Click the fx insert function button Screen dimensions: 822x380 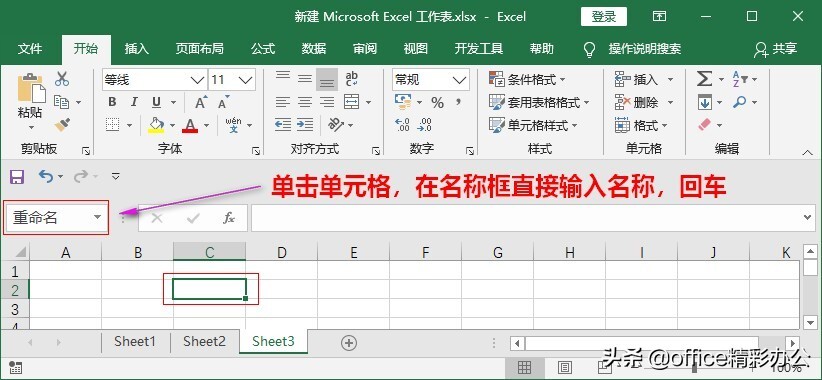[x=229, y=218]
